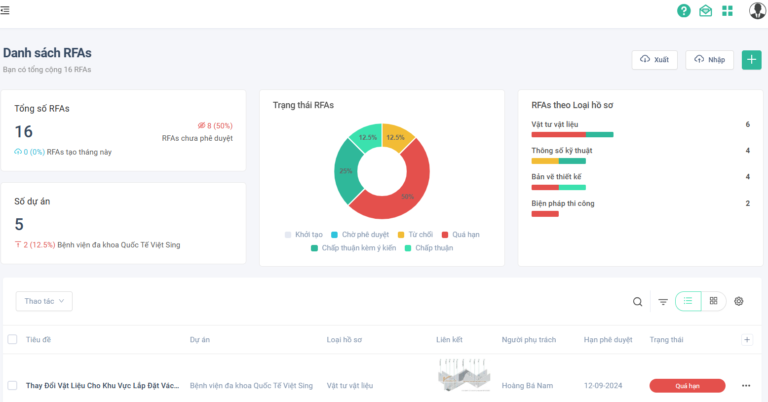
Task: Collapse the sidebar menu icon
Action: coord(4,10)
